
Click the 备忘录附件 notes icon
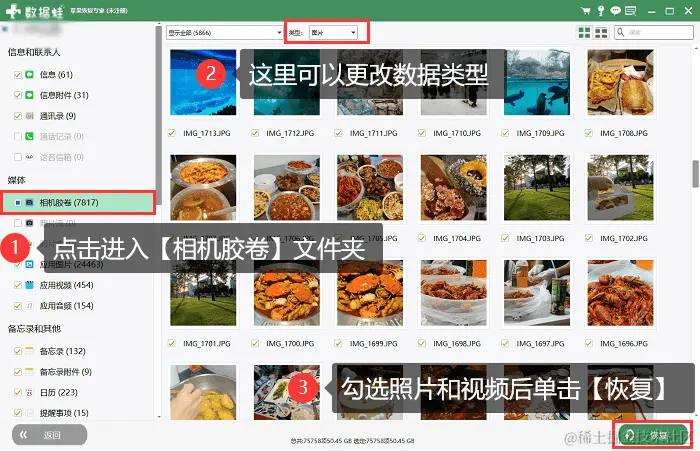point(29,372)
